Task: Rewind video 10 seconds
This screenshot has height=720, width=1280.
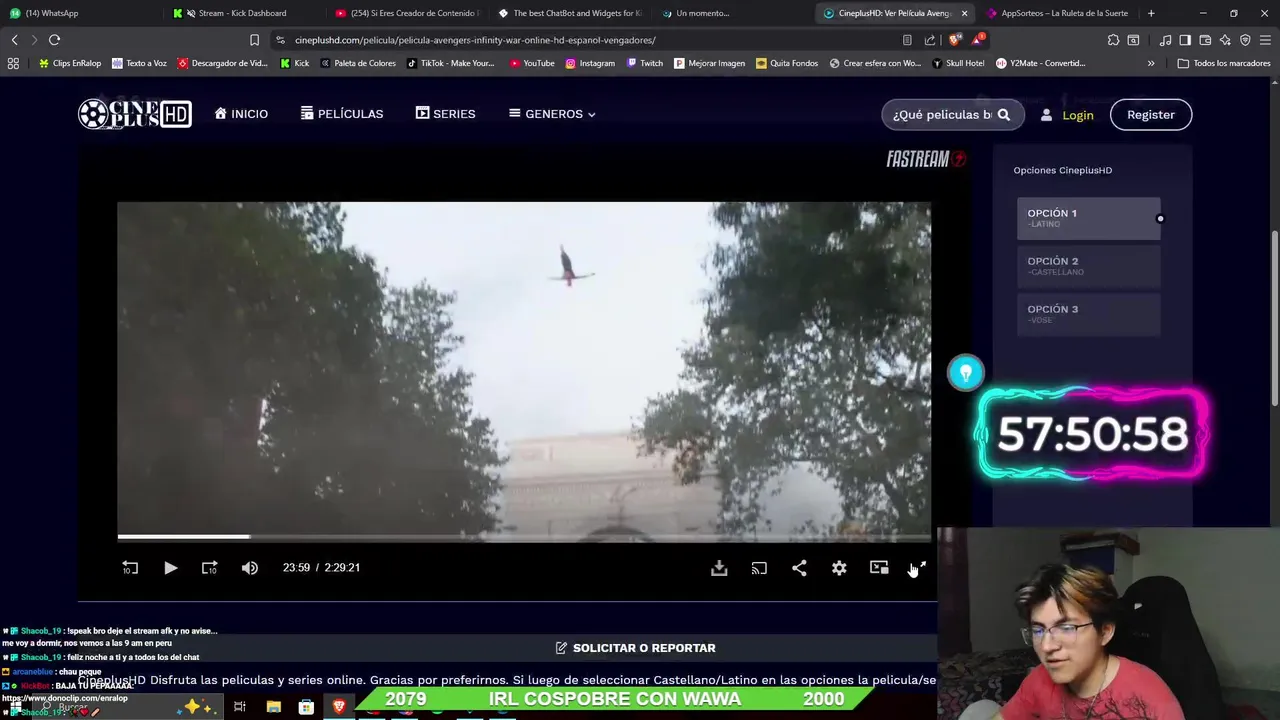Action: click(x=130, y=568)
